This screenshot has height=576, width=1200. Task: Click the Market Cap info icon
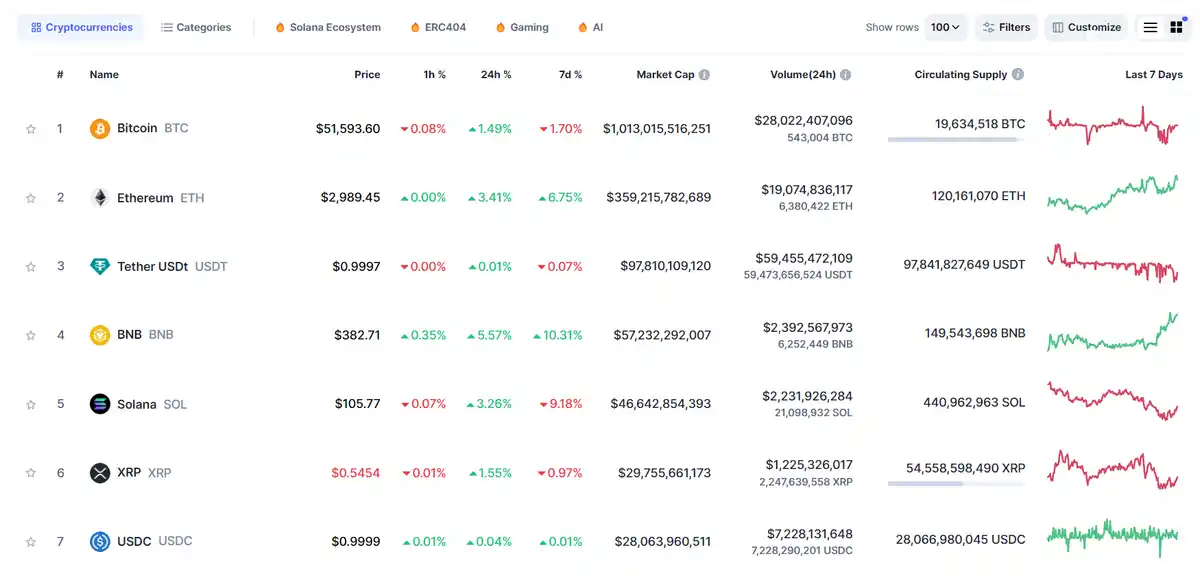(x=705, y=75)
